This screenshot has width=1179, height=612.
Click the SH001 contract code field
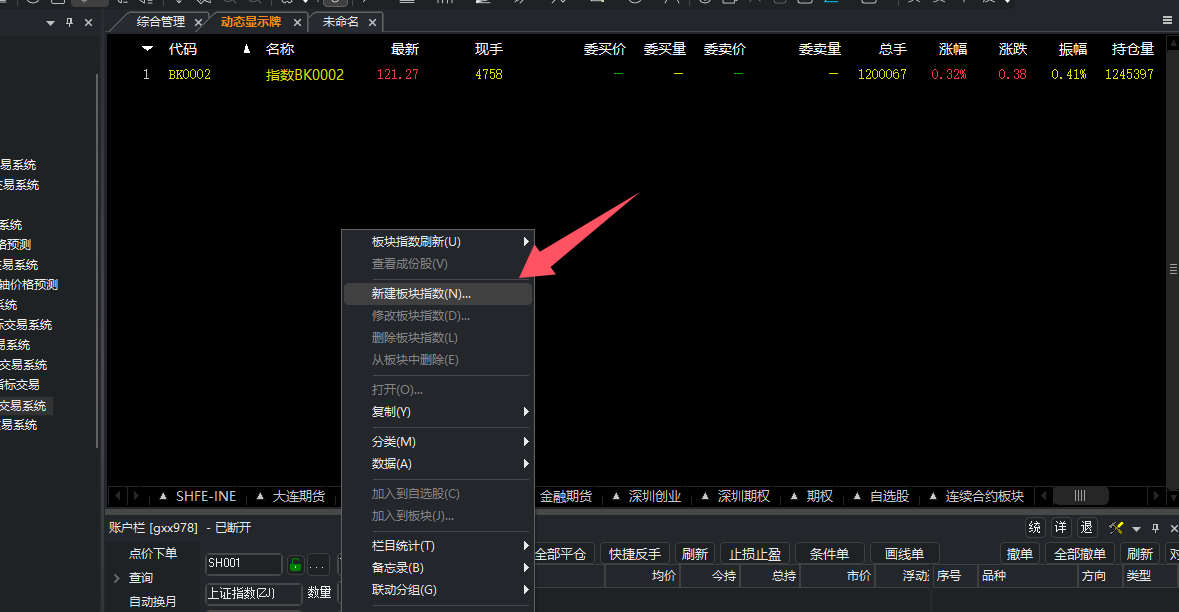click(x=244, y=563)
